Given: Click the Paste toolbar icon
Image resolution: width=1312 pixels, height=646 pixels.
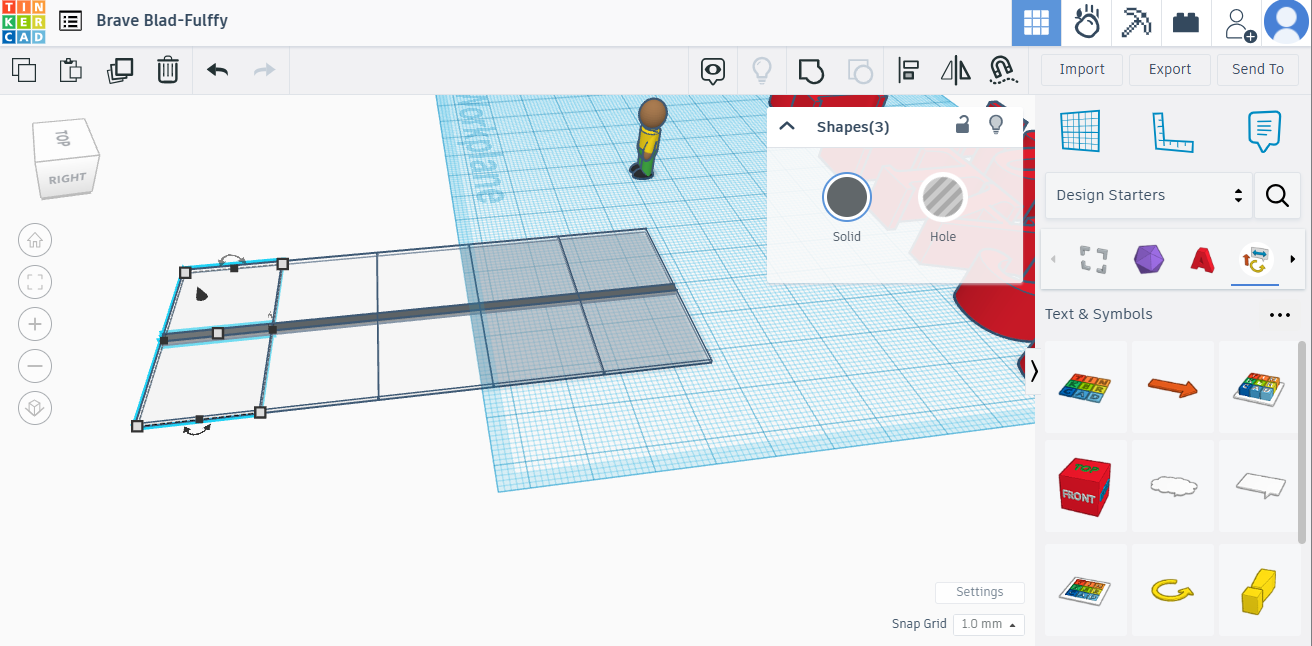Looking at the screenshot, I should click(70, 70).
